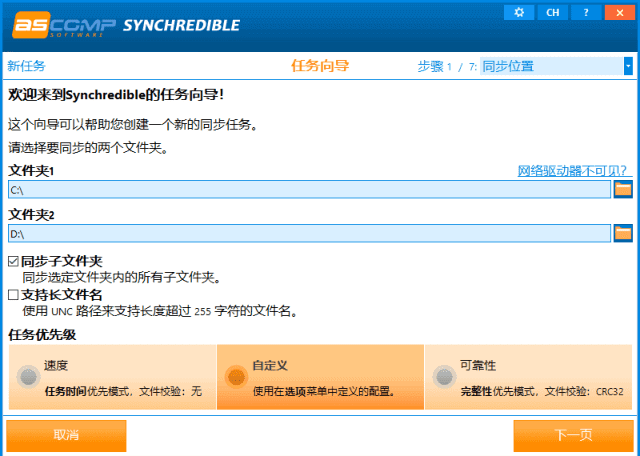The width and height of the screenshot is (640, 456).
Task: Click the UNC 路径 255 字符 description
Action: click(x=160, y=311)
